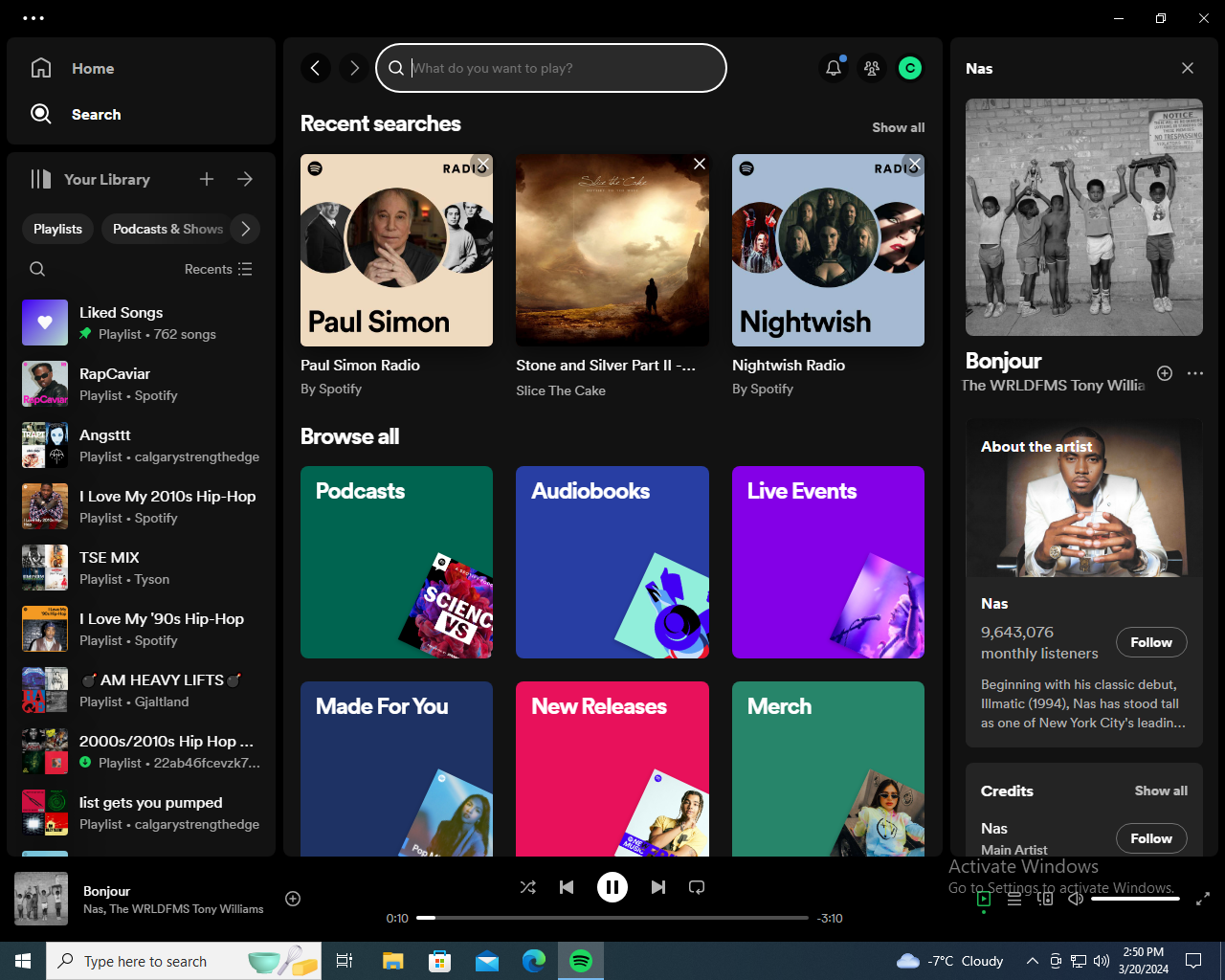Browse the Audiobooks category
Viewport: 1225px width, 980px height.
click(612, 562)
